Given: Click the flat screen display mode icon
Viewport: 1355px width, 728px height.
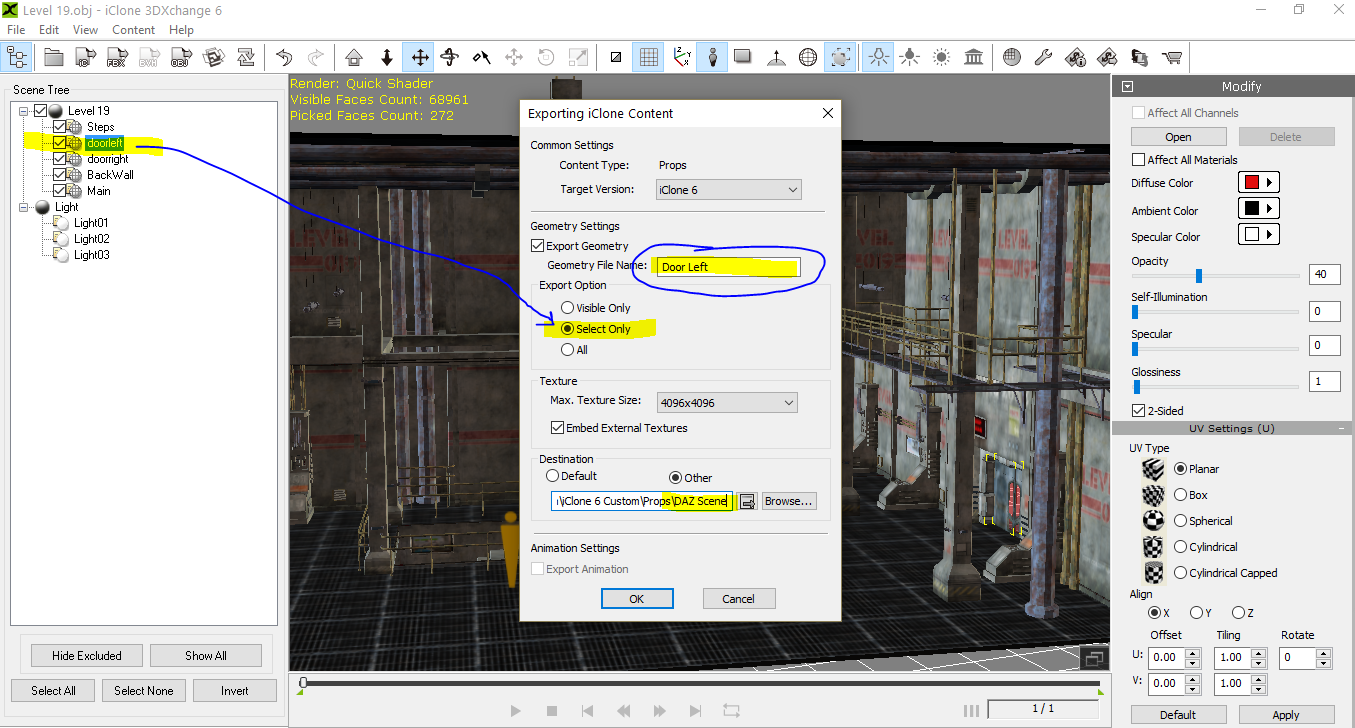Looking at the screenshot, I should coord(743,57).
